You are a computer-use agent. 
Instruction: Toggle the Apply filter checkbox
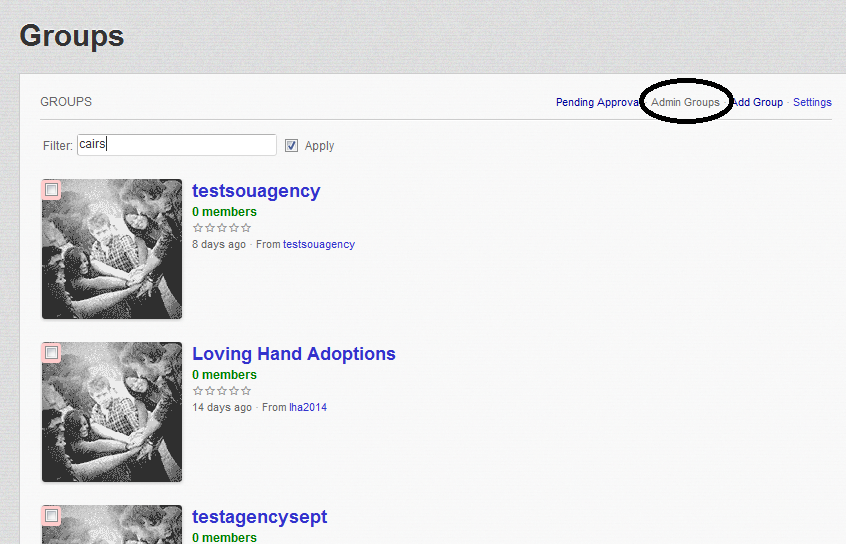(x=291, y=146)
